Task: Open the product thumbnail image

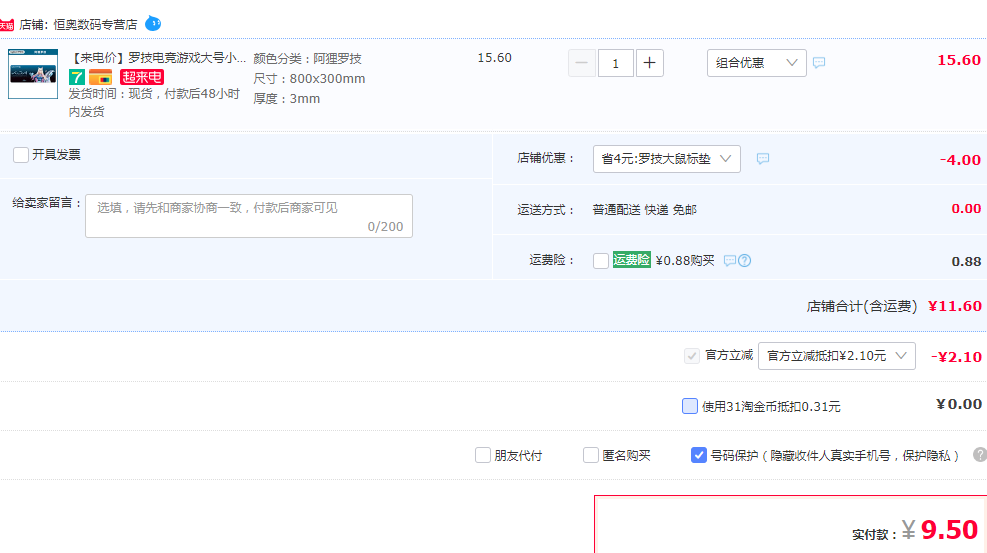Action: 33,74
